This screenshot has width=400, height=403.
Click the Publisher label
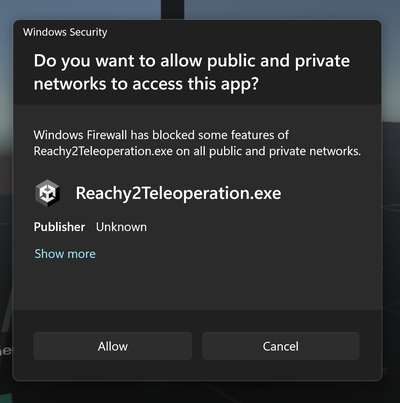tap(59, 227)
